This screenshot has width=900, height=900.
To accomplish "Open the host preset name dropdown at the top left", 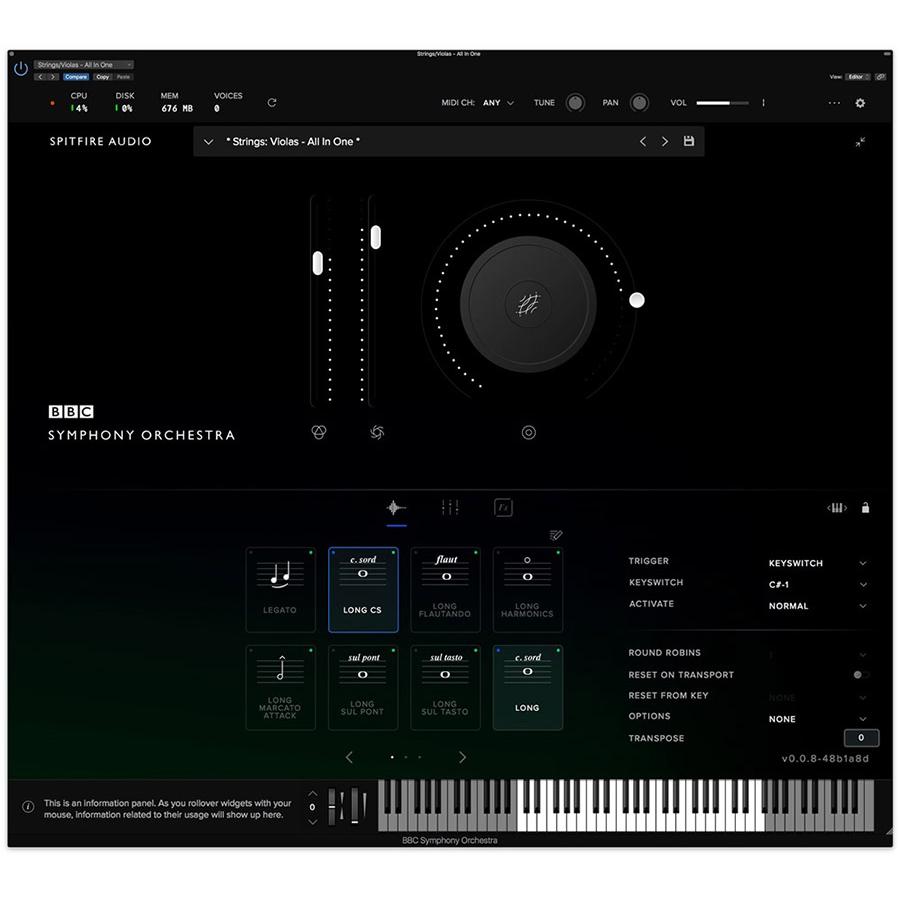I will point(84,65).
